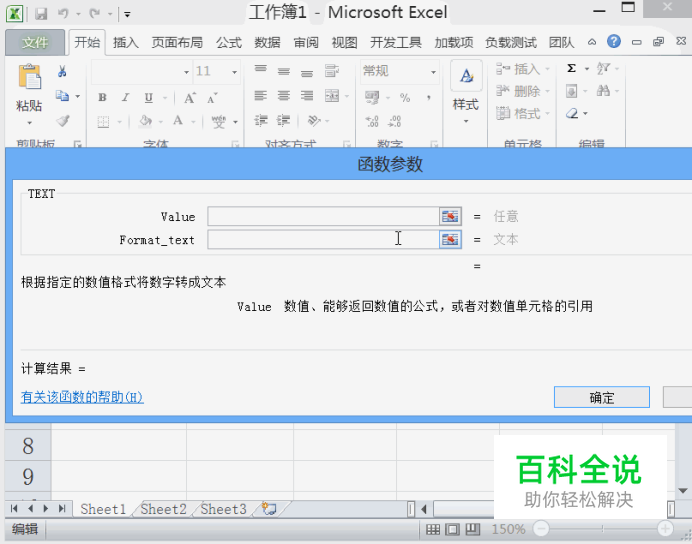
Task: Toggle Align Text Left icon
Action: tap(261, 95)
